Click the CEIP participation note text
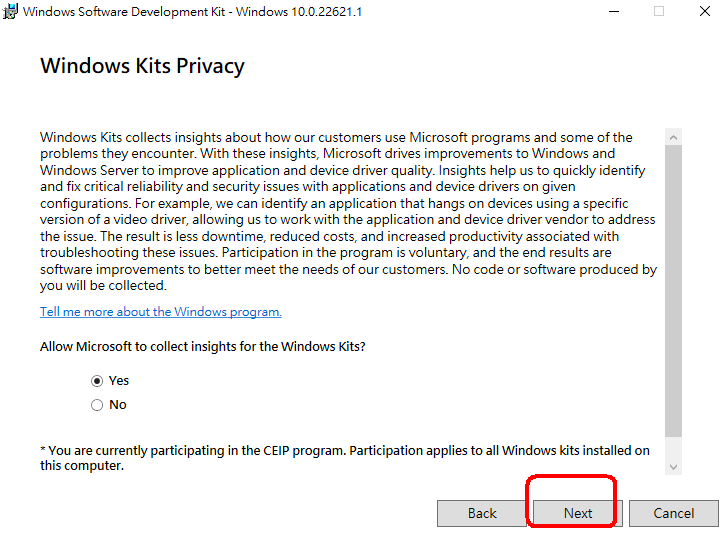Image resolution: width=724 pixels, height=538 pixels. point(345,458)
